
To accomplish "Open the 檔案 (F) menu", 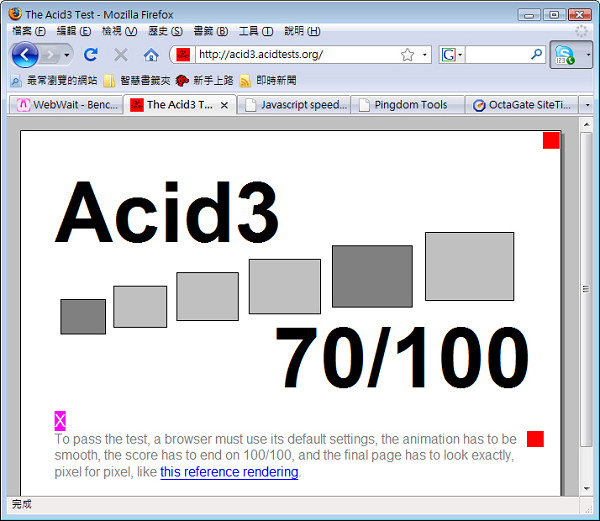I will [x=29, y=31].
